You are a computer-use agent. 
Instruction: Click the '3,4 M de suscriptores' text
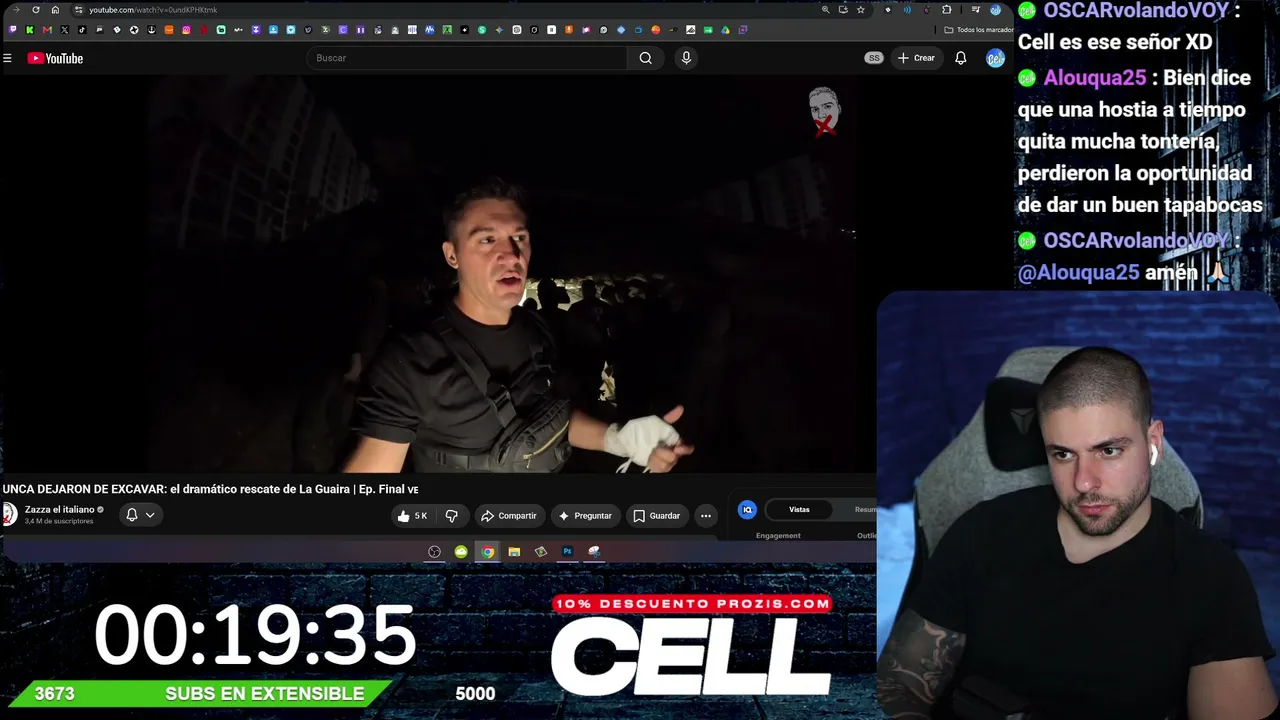(59, 522)
